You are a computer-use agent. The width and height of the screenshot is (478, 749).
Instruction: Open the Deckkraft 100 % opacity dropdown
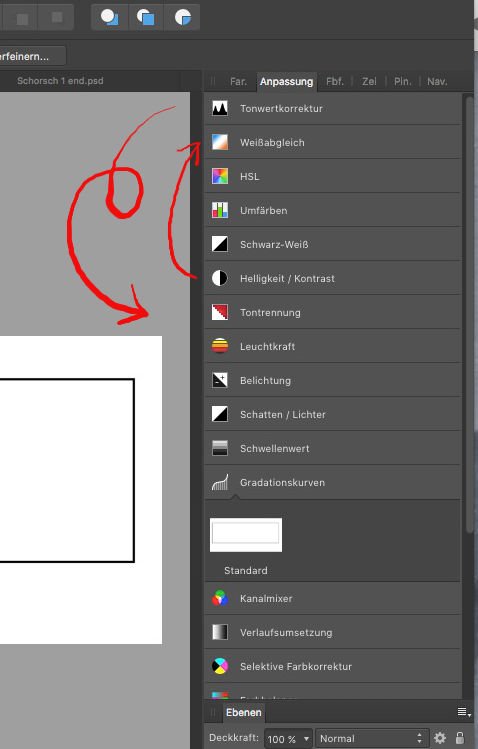click(288, 739)
